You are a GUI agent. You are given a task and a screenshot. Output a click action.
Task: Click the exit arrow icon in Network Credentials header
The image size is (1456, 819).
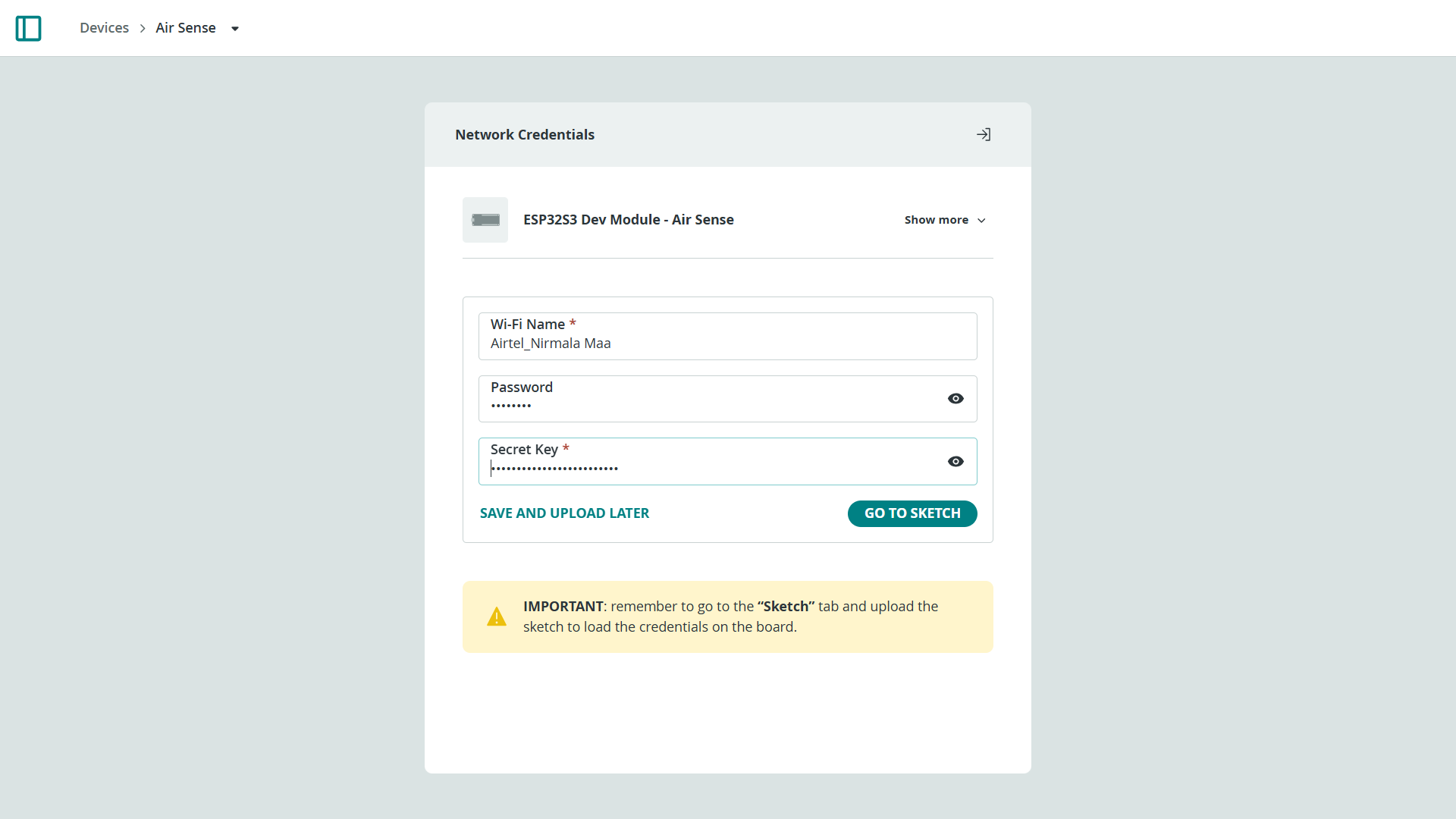(x=984, y=134)
